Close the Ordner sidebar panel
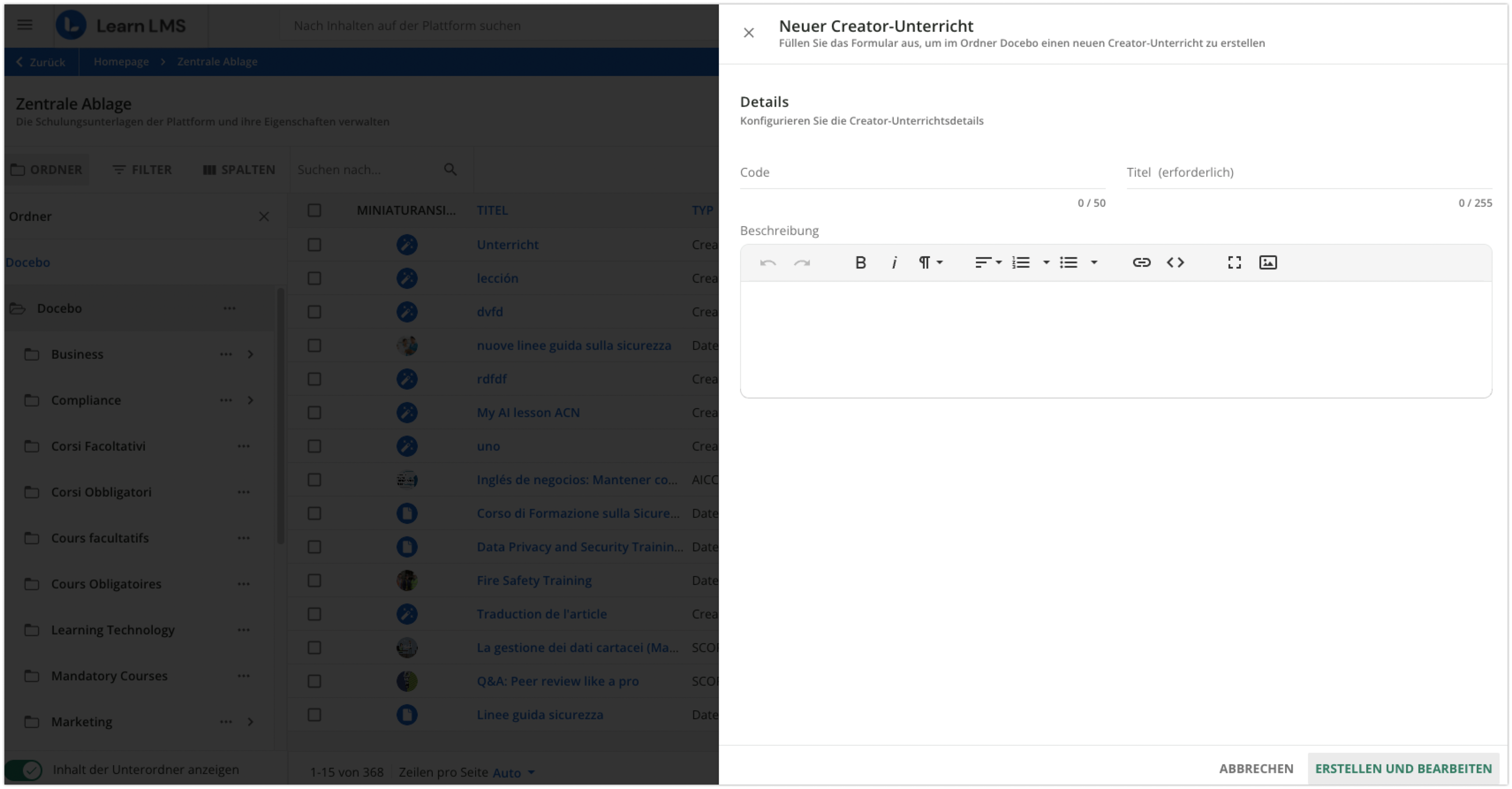 (x=264, y=216)
